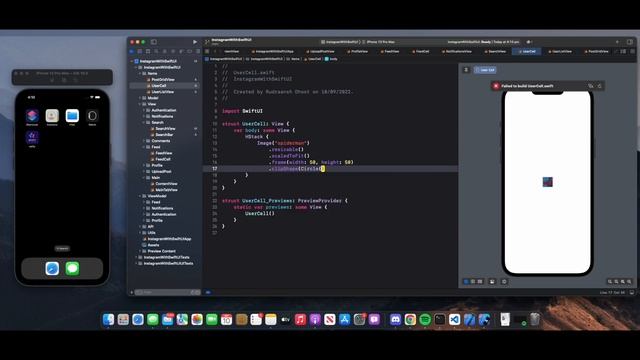Tap the Search pill on Simulator home screen
640x360 pixels.
pyautogui.click(x=62, y=249)
